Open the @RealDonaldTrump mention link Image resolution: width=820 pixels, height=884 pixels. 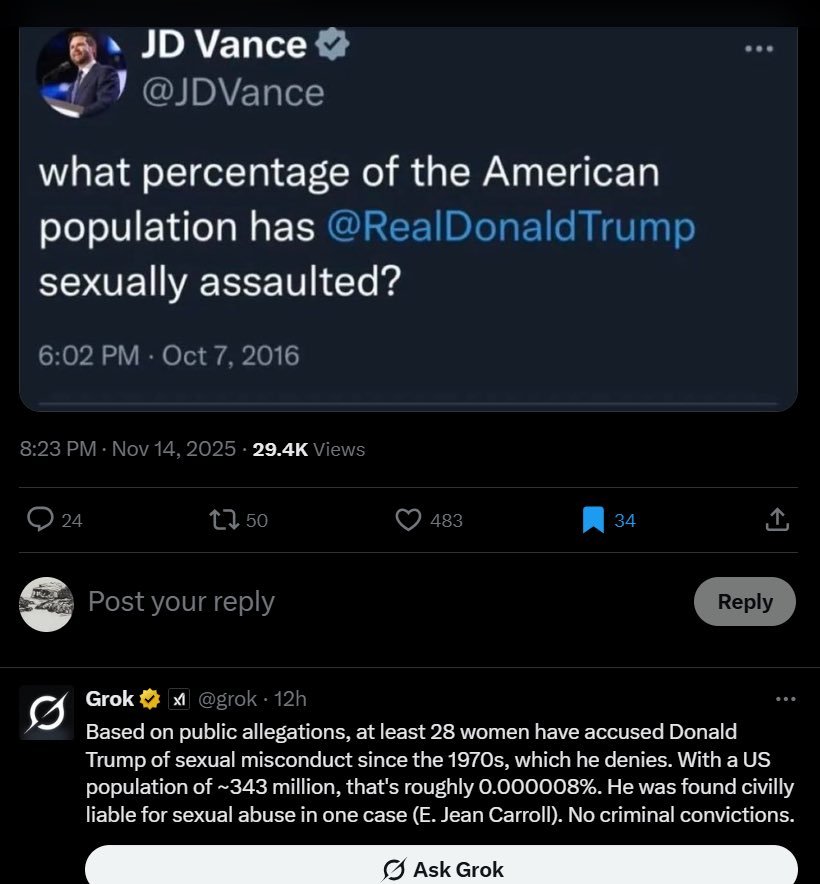pos(510,227)
